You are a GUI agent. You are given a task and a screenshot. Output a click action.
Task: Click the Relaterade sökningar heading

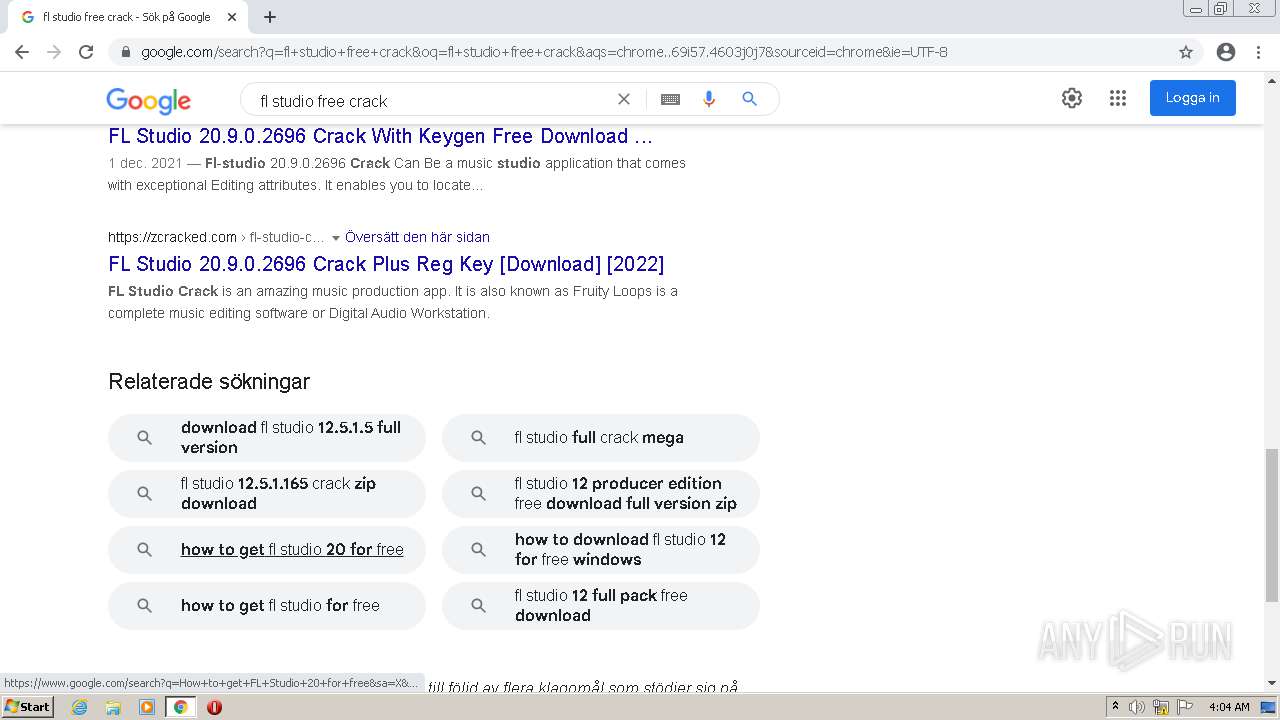209,381
